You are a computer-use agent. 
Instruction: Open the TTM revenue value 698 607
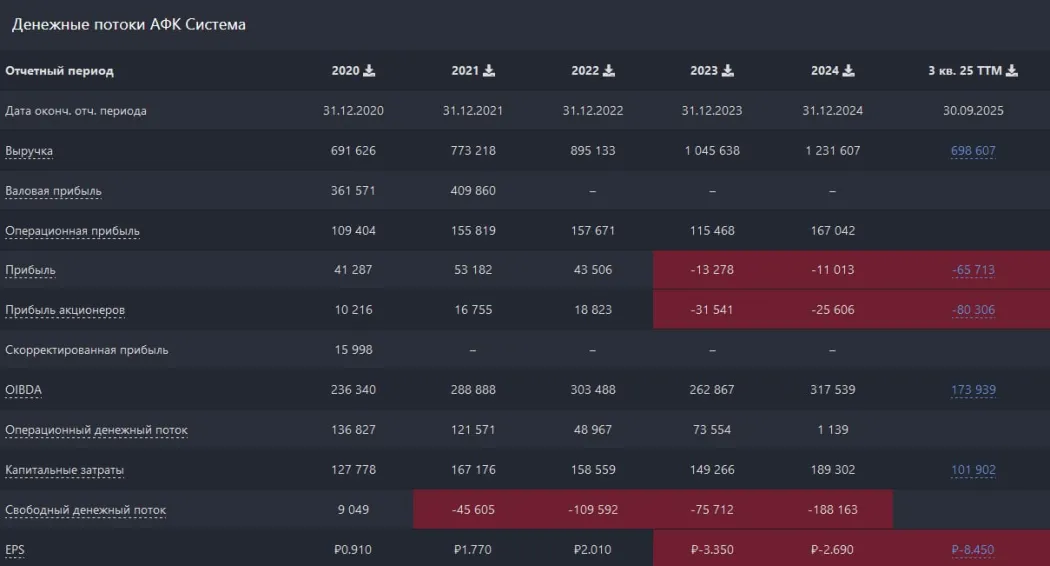pyautogui.click(x=973, y=151)
